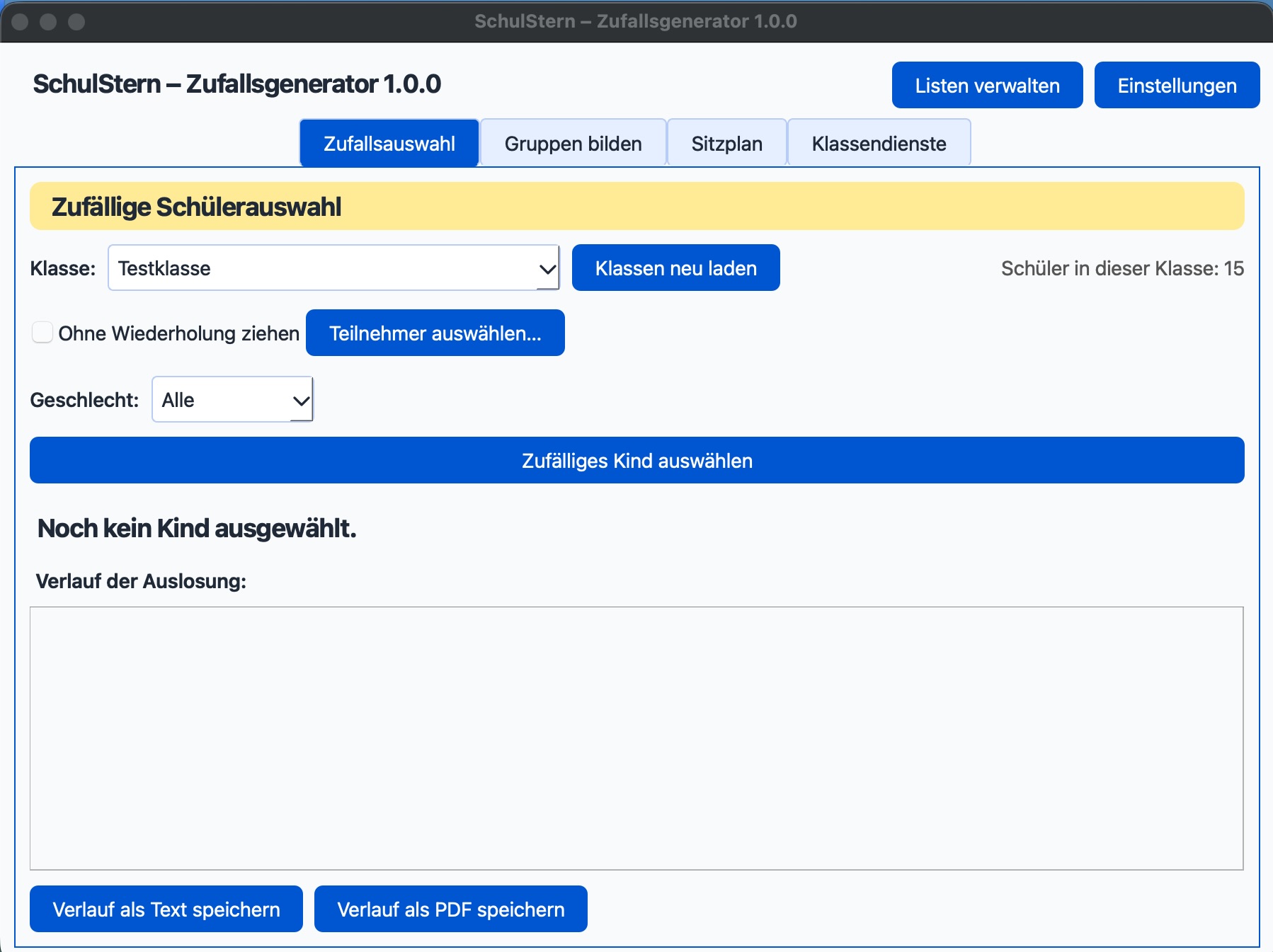Select the Klassendienste tab
This screenshot has height=952, width=1273.
(x=879, y=143)
